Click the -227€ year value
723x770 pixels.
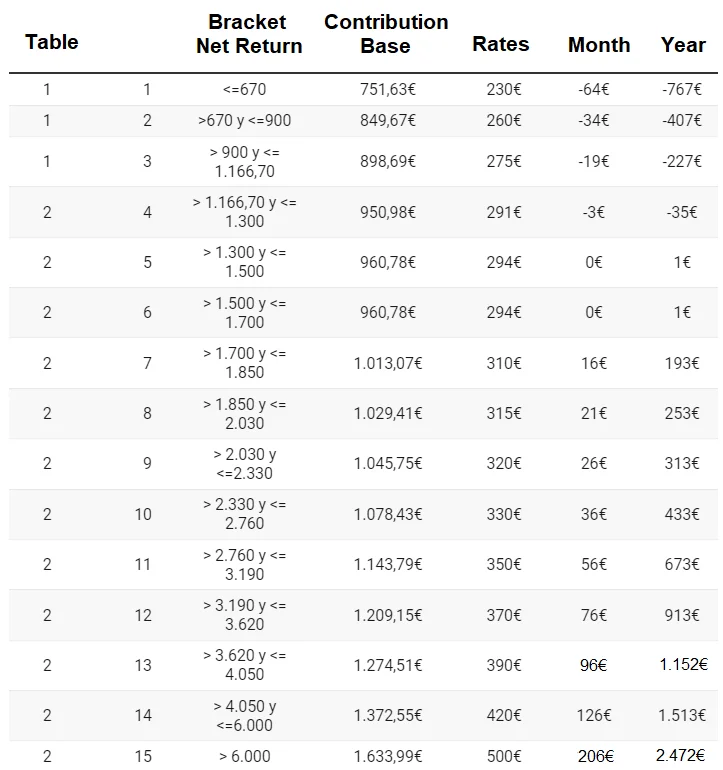(x=682, y=161)
